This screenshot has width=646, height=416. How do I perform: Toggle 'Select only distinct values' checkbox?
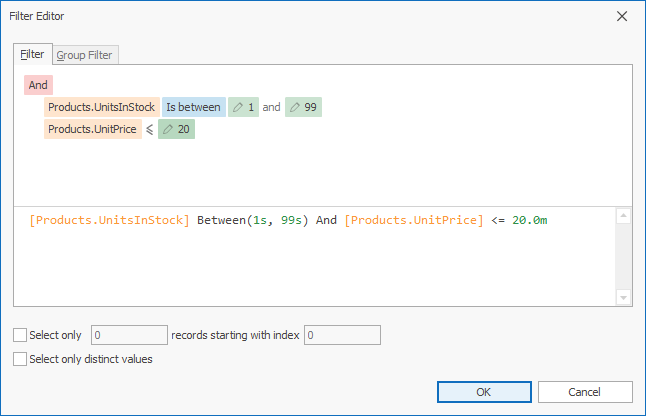[21, 359]
